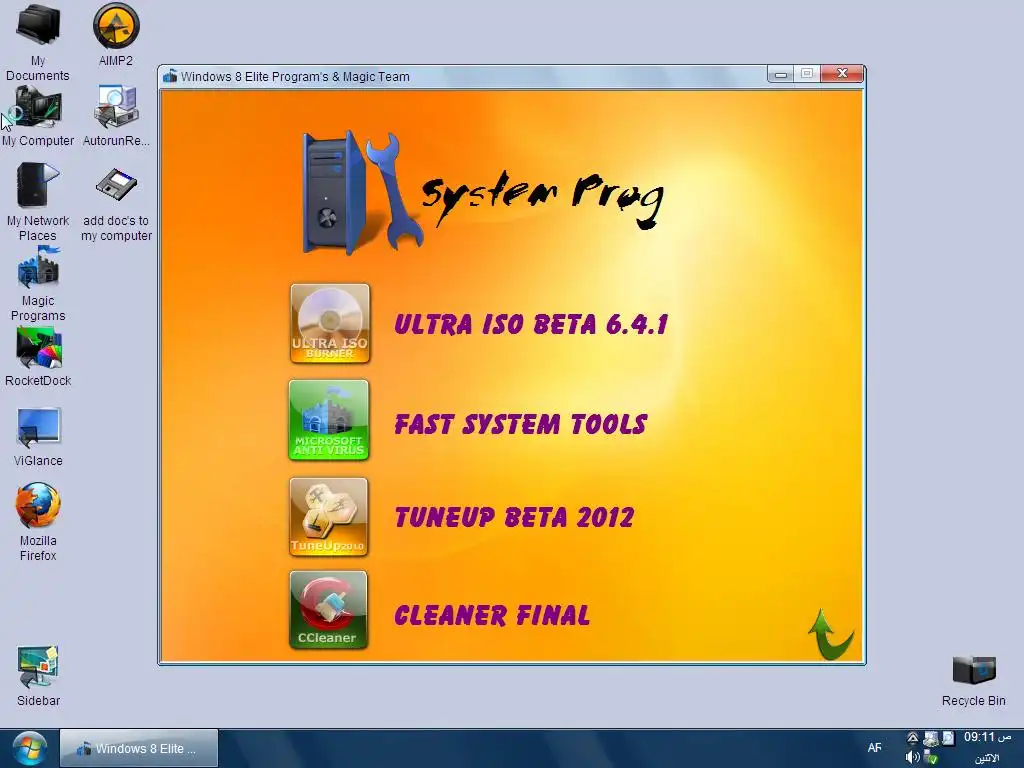Click the taskbar clock showing 09:11
This screenshot has width=1024, height=768.
pos(987,737)
